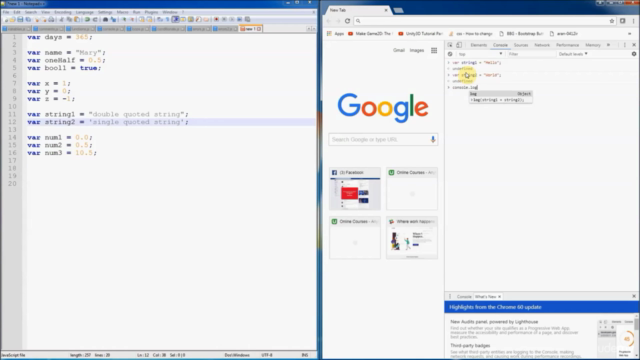
Task: Bookmark this page with the star icon
Action: coord(611,21)
